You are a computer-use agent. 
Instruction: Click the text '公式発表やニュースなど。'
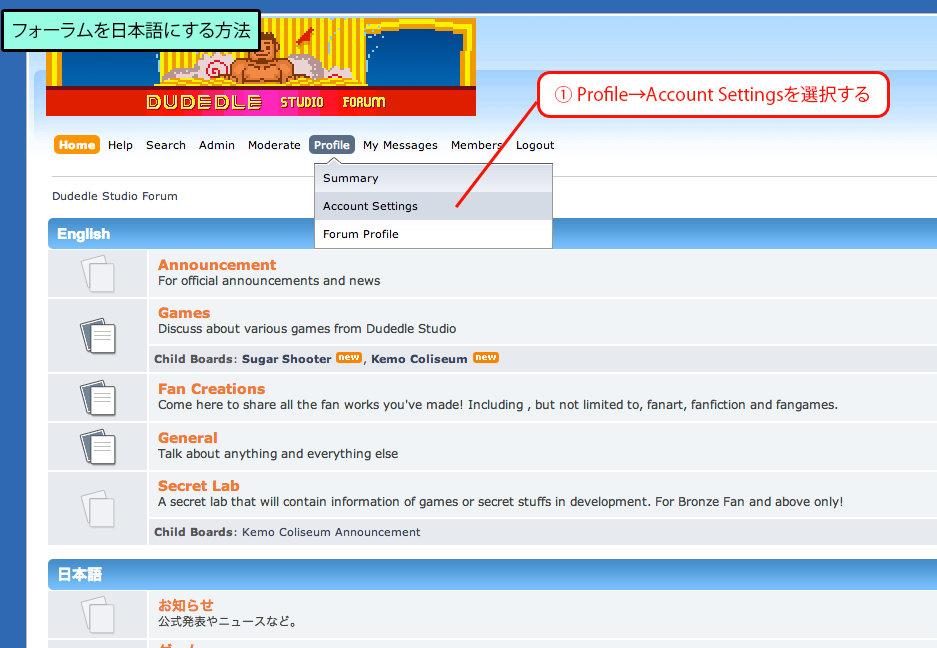coord(228,622)
